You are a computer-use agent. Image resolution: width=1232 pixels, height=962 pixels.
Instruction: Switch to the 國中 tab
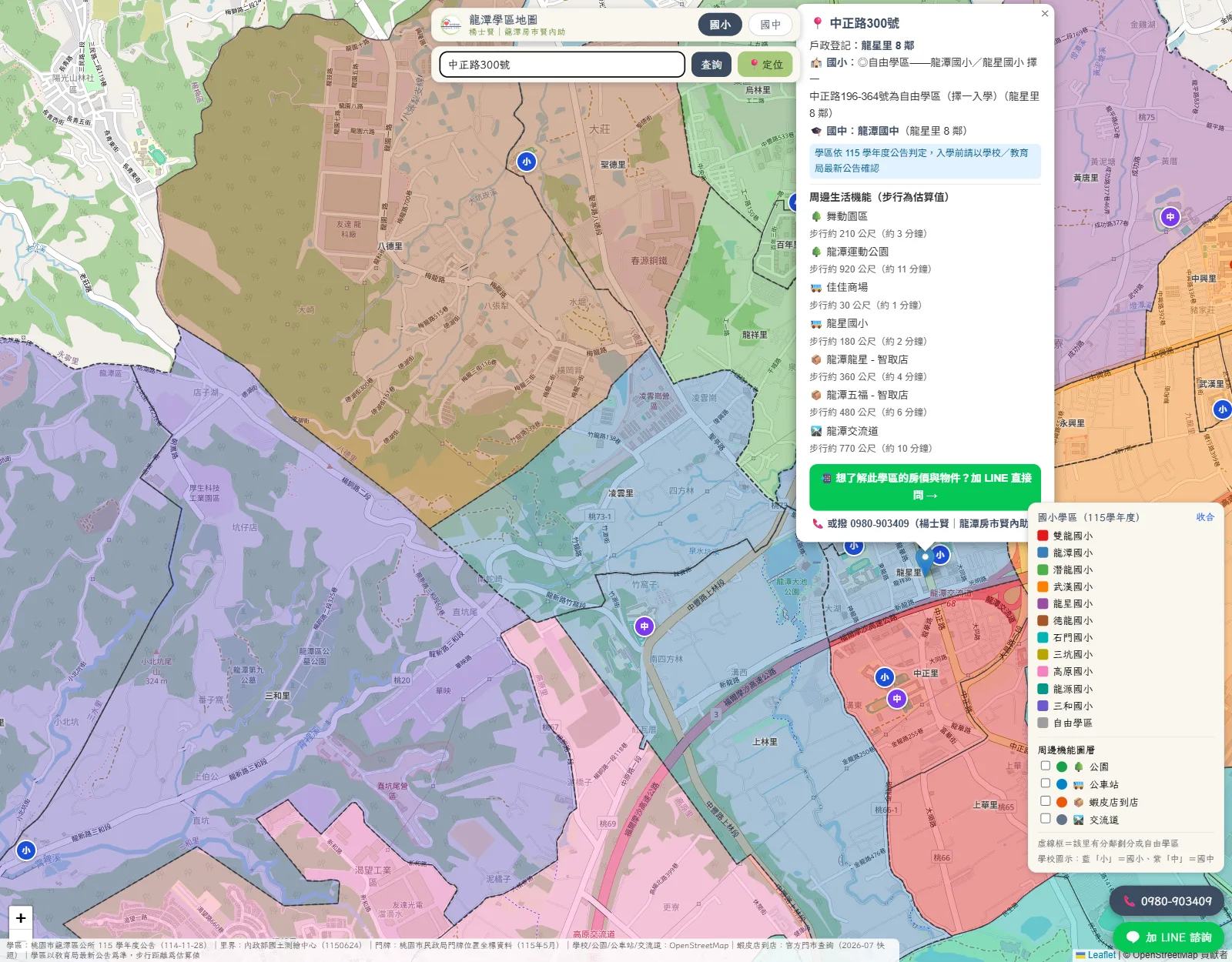pyautogui.click(x=771, y=25)
